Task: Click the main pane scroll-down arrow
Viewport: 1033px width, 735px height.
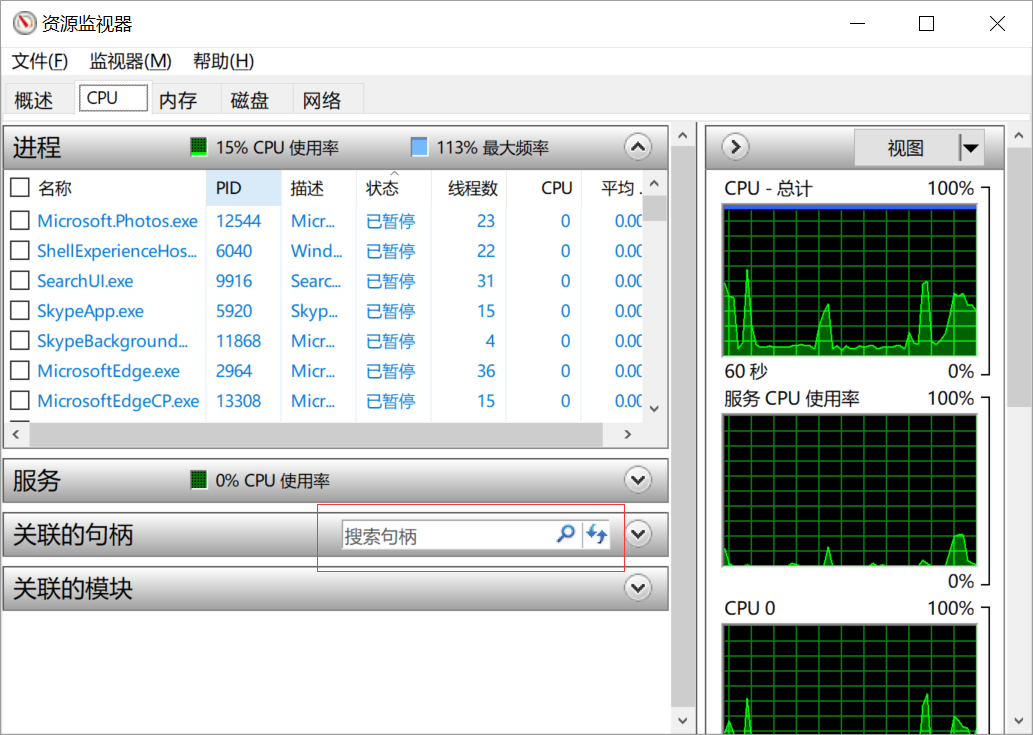Action: point(683,721)
